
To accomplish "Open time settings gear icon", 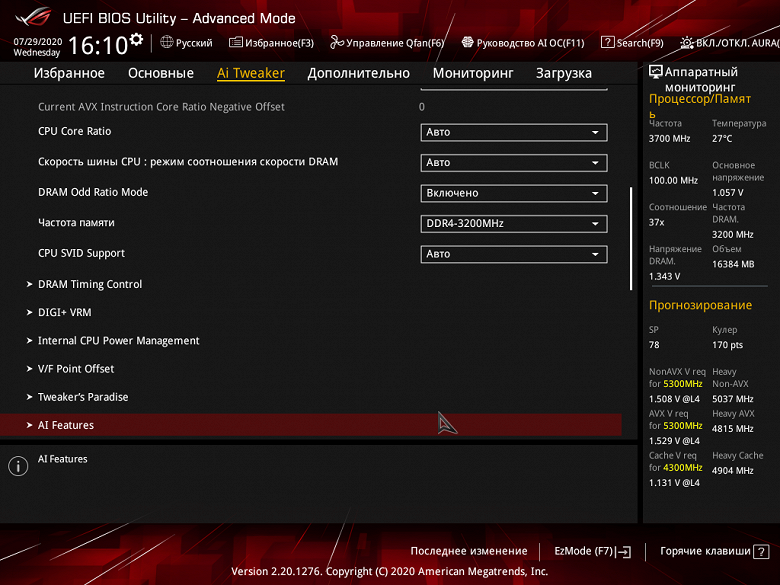I will point(136,39).
